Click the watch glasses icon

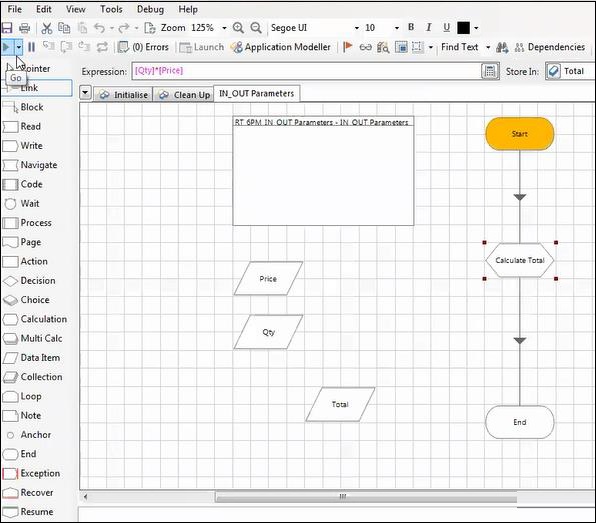tap(365, 47)
